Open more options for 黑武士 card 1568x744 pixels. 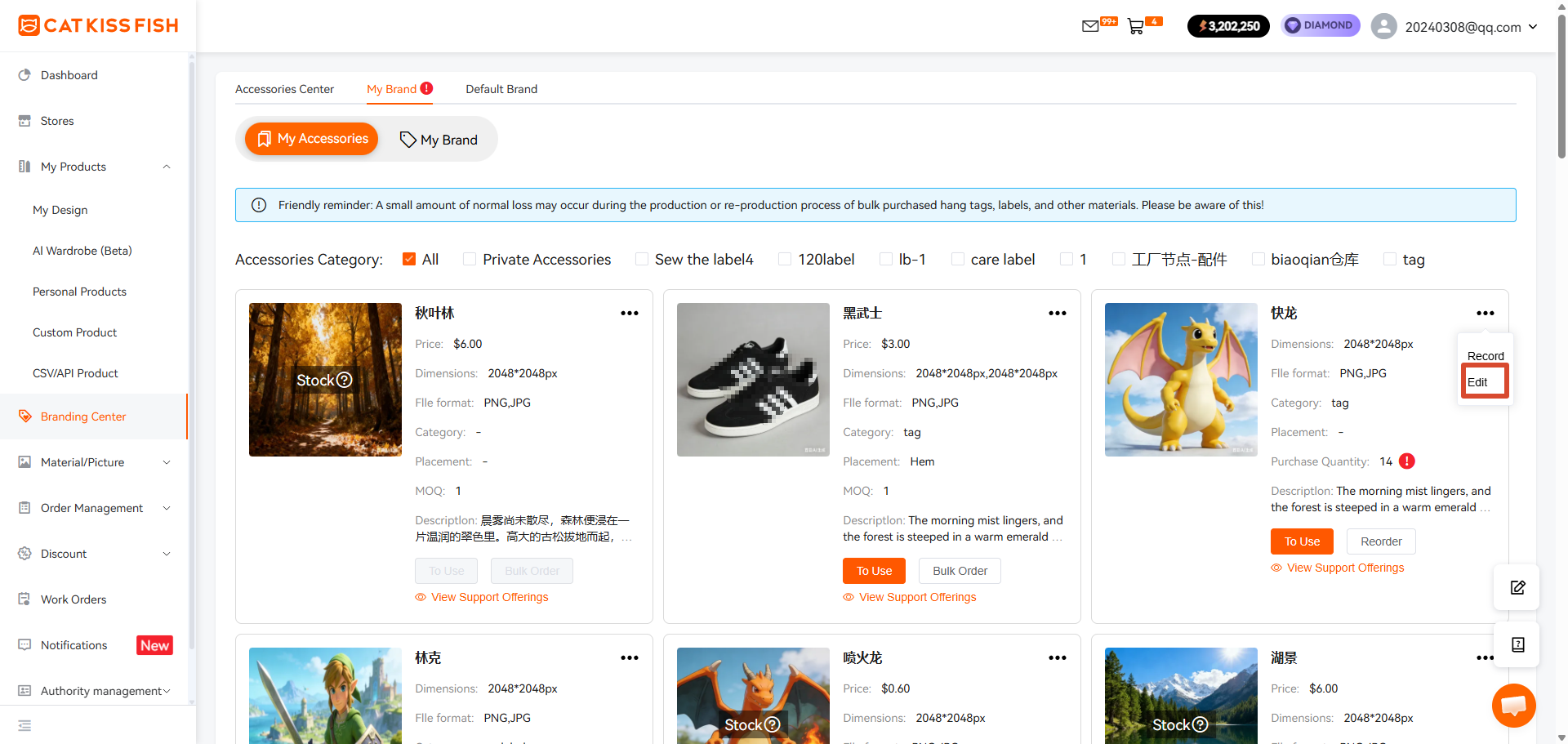click(1058, 314)
